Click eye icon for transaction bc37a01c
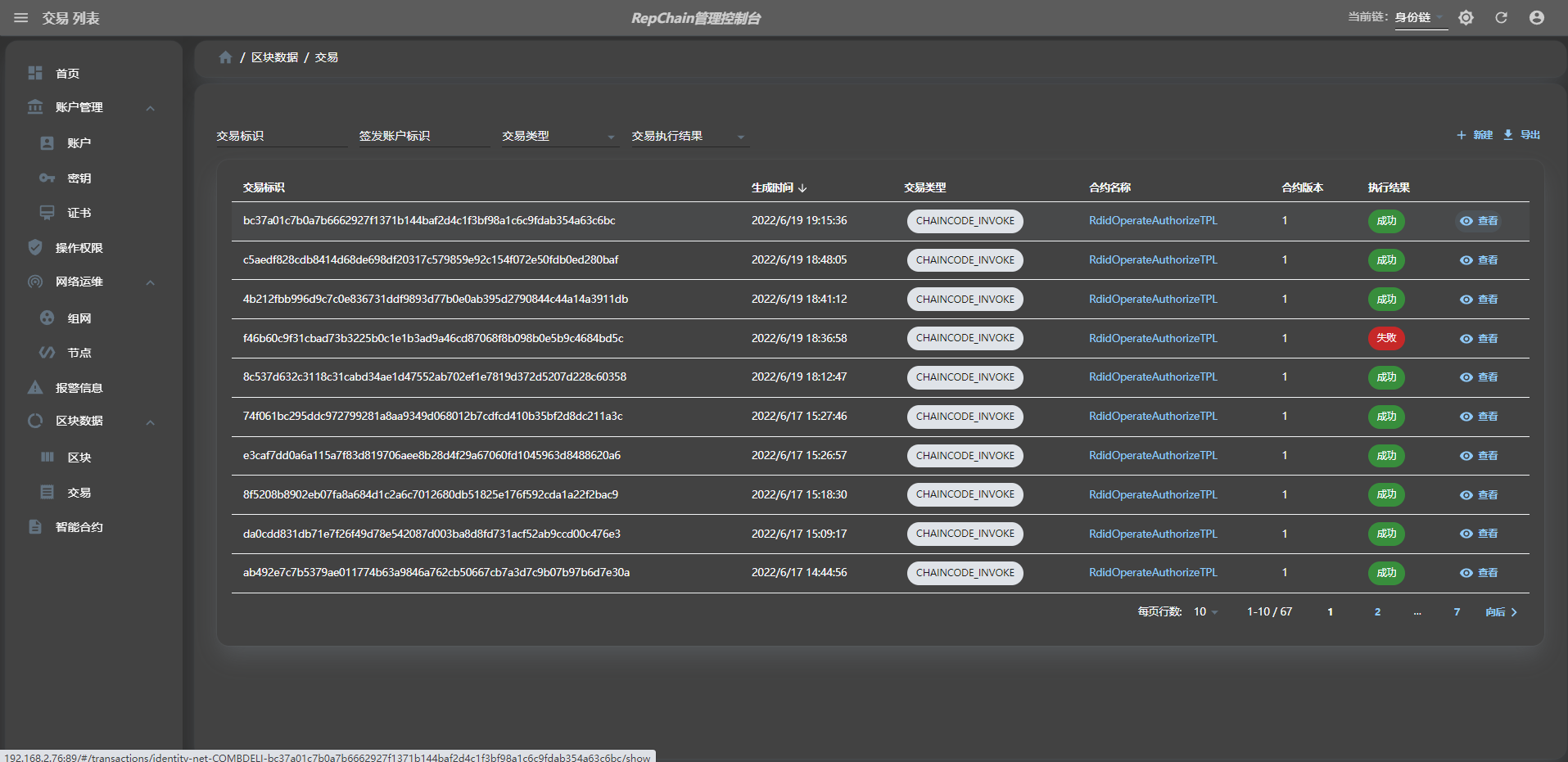1568x762 pixels. click(x=1466, y=221)
